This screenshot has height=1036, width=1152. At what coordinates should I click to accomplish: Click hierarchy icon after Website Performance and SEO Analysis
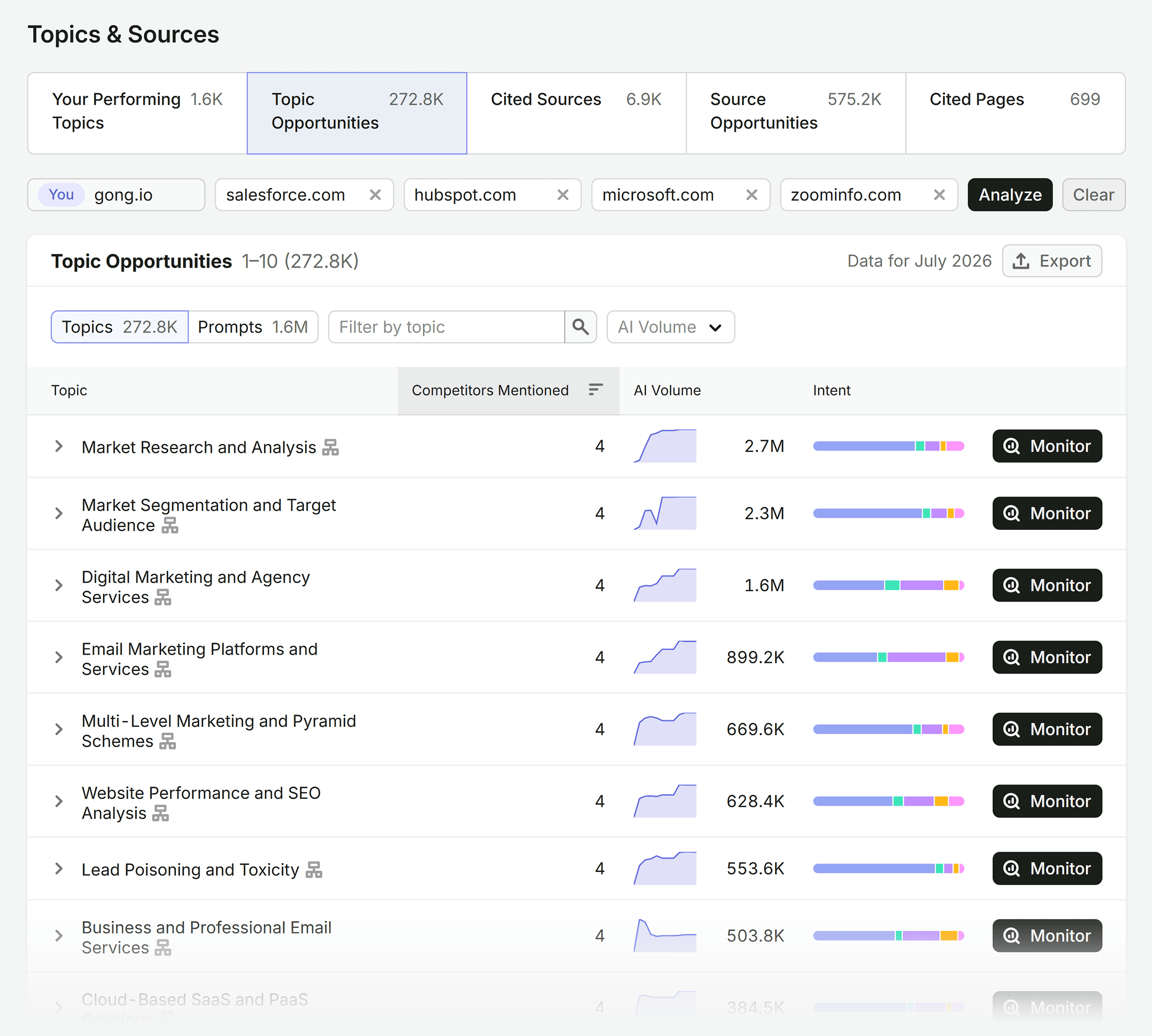(160, 813)
